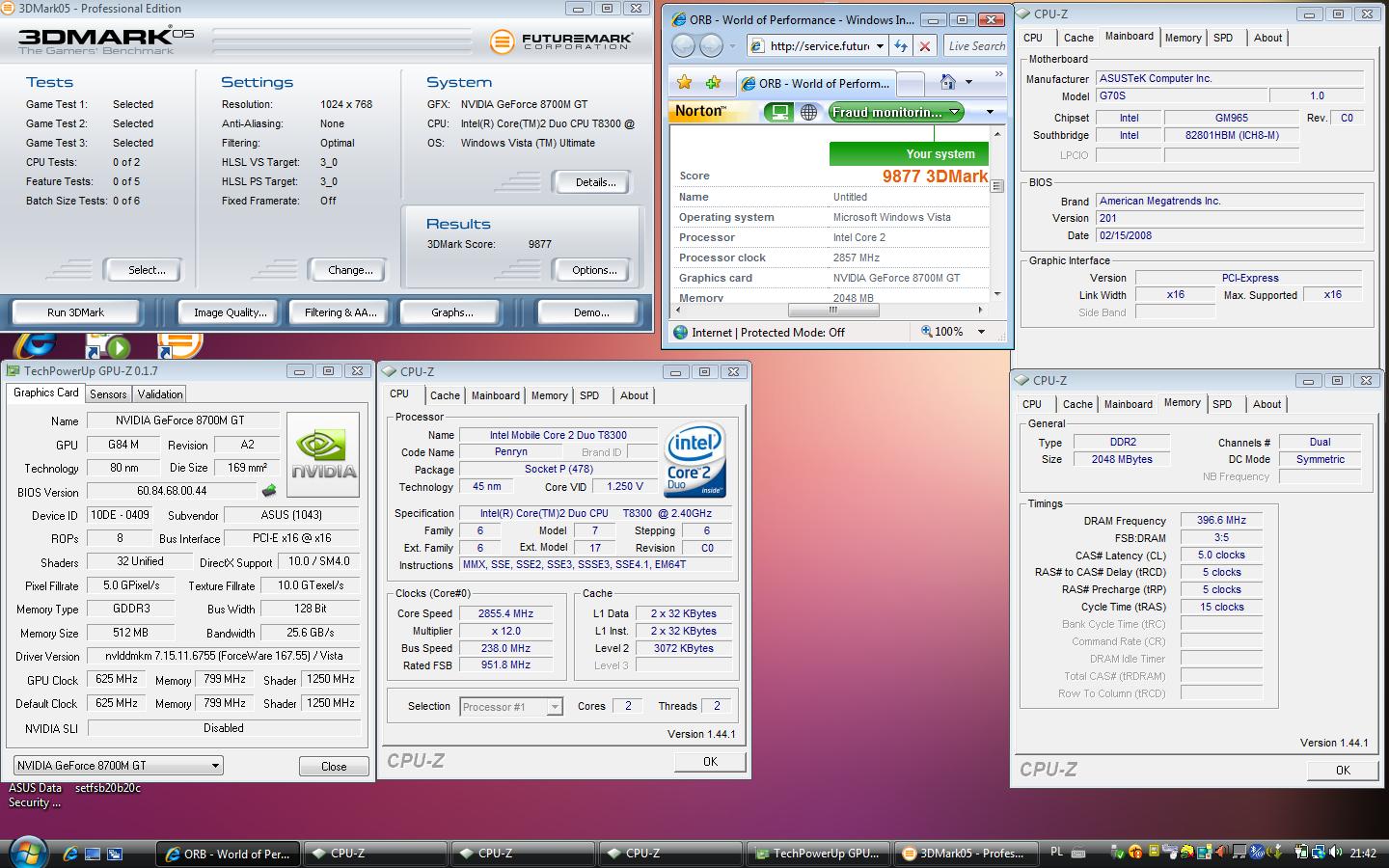Click the NVIDIA logo in GPU-Z

[323, 454]
